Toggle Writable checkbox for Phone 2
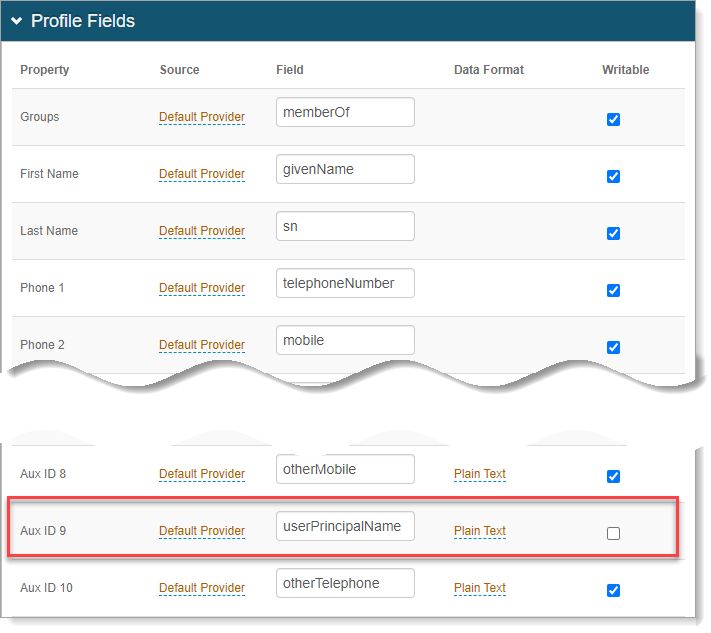Screen dimensions: 711x633 click(613, 347)
